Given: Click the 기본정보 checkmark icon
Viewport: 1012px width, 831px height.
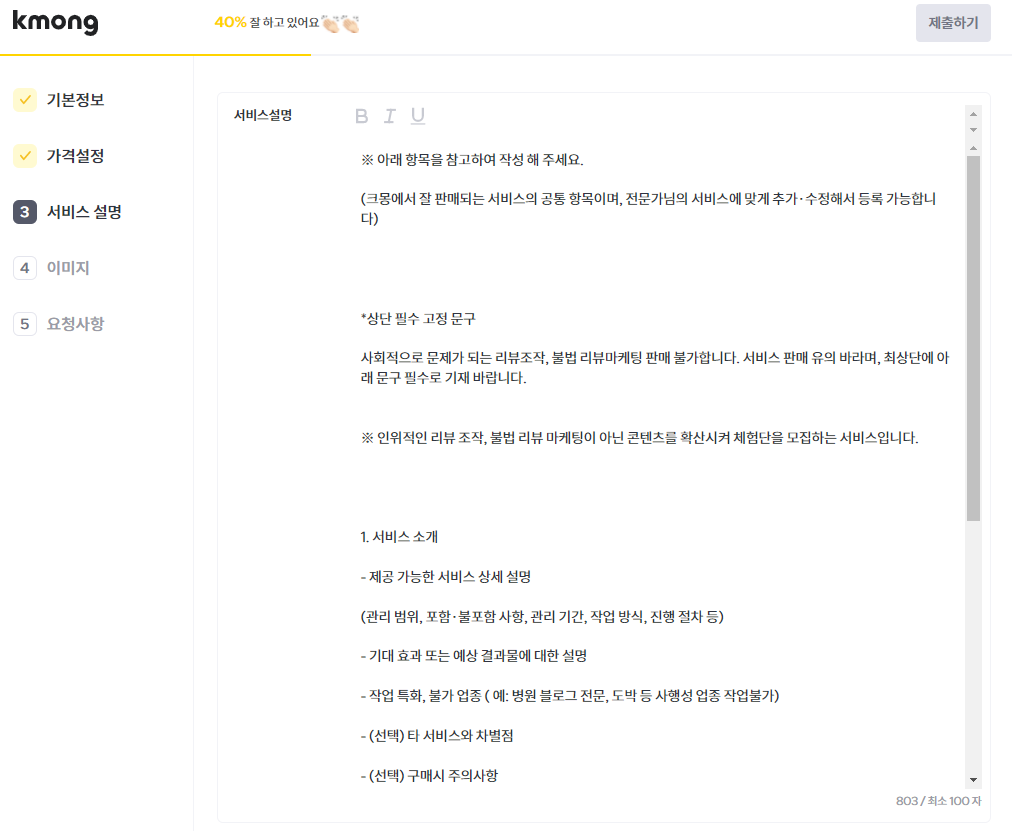Looking at the screenshot, I should [25, 100].
